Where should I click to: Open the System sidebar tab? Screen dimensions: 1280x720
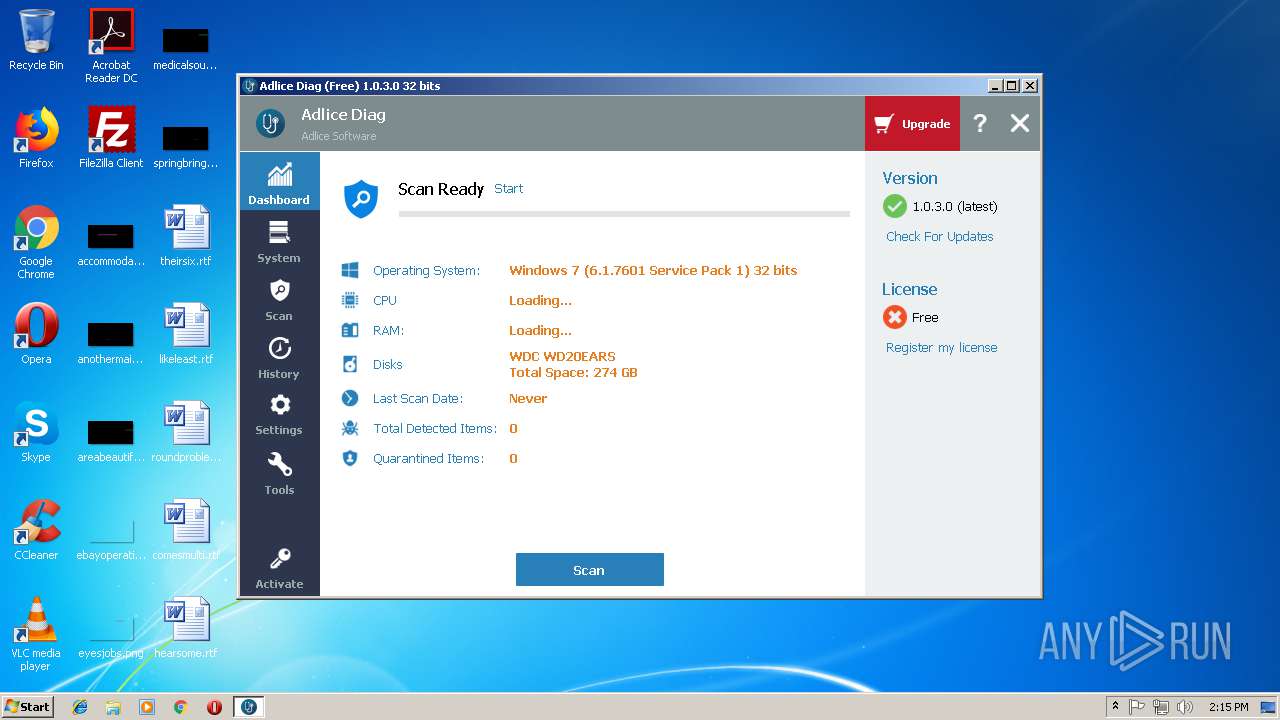point(279,241)
